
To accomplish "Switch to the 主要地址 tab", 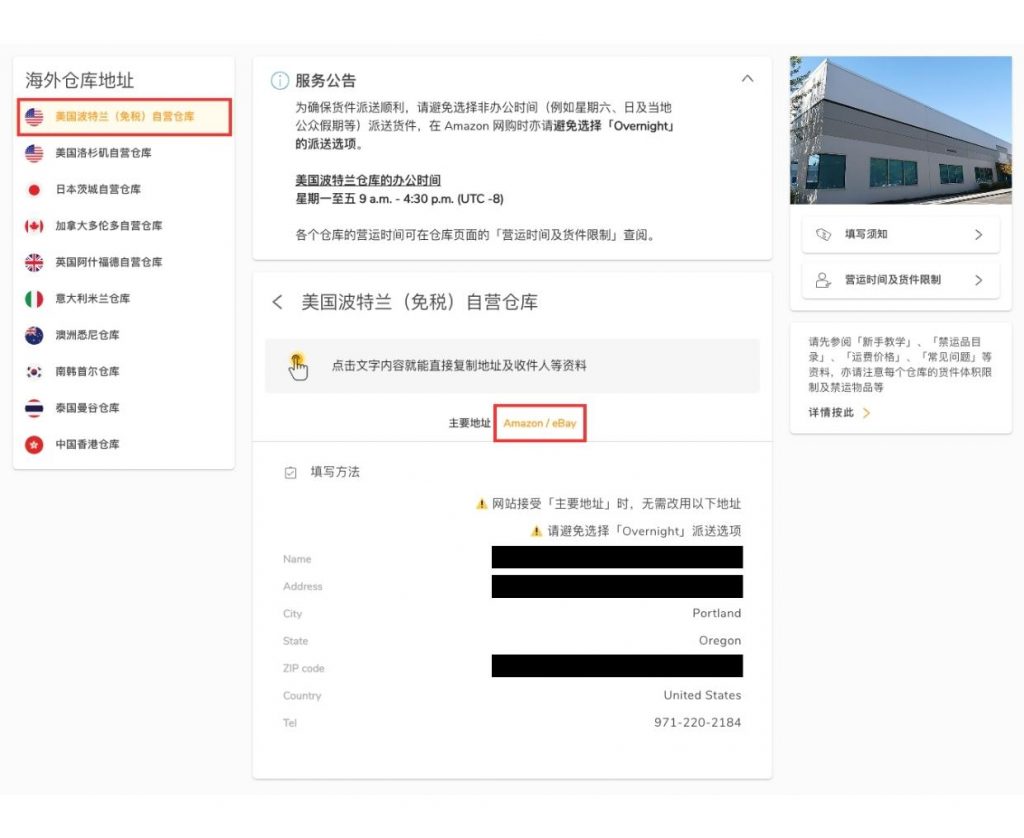I will [470, 423].
